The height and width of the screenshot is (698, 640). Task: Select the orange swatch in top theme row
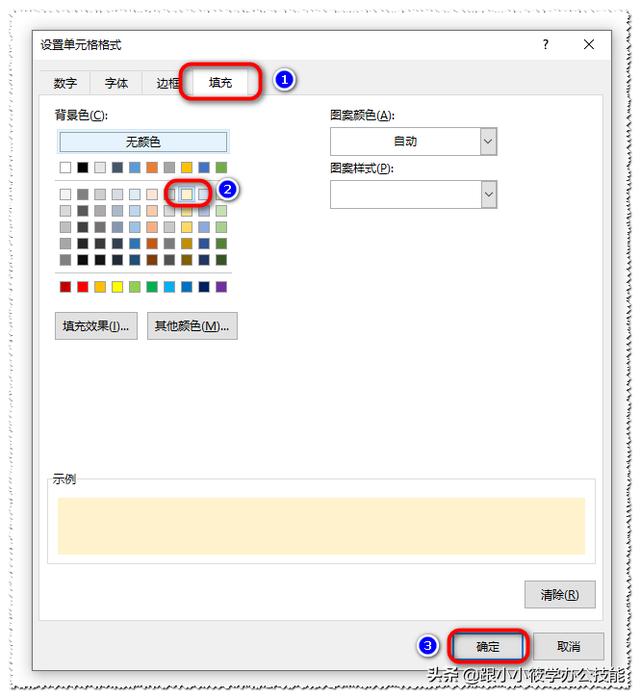152,167
